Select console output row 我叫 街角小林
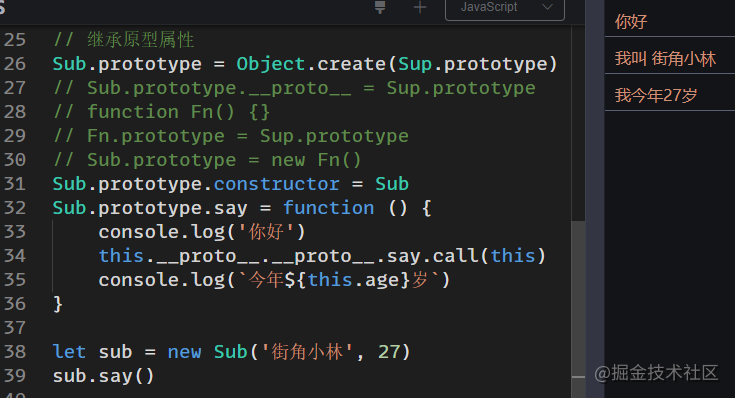The height and width of the screenshot is (398, 735). (670, 59)
